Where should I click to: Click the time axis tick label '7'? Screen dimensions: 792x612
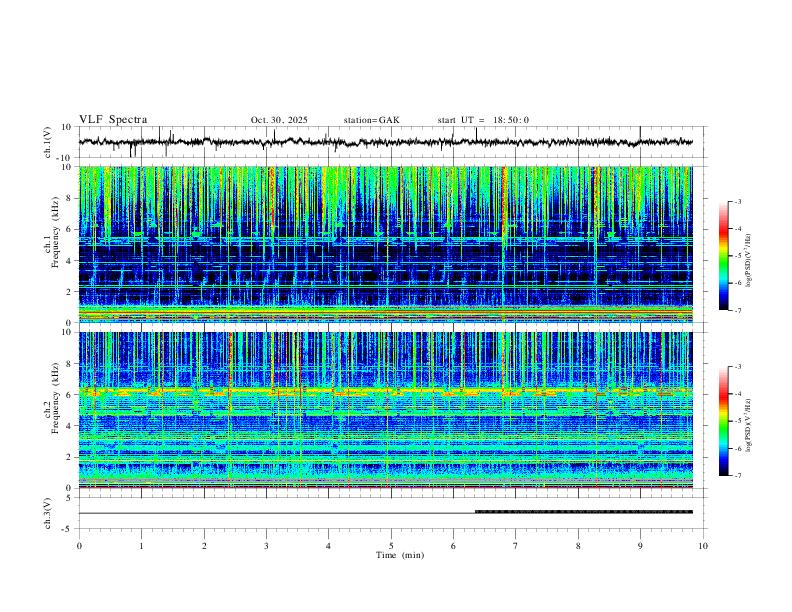coord(516,546)
